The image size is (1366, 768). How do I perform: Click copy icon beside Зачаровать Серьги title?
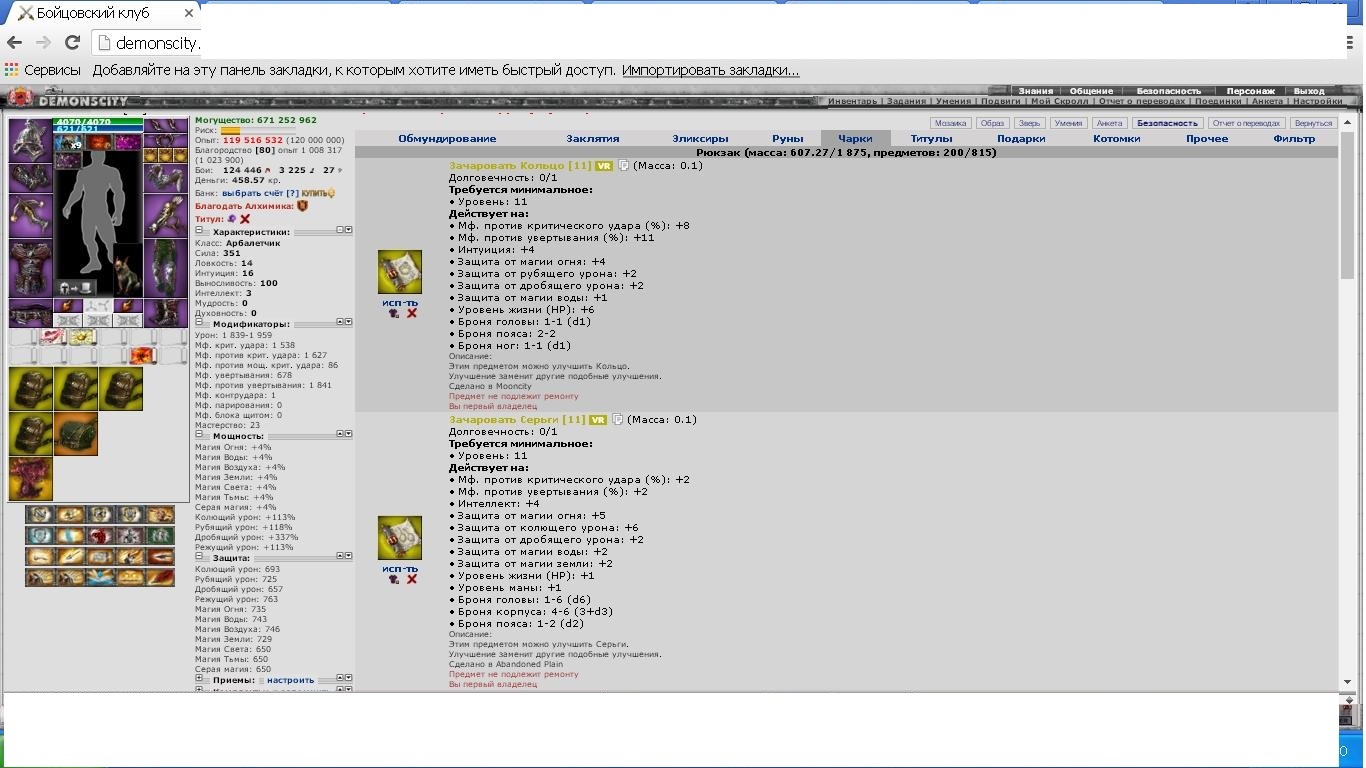(618, 420)
